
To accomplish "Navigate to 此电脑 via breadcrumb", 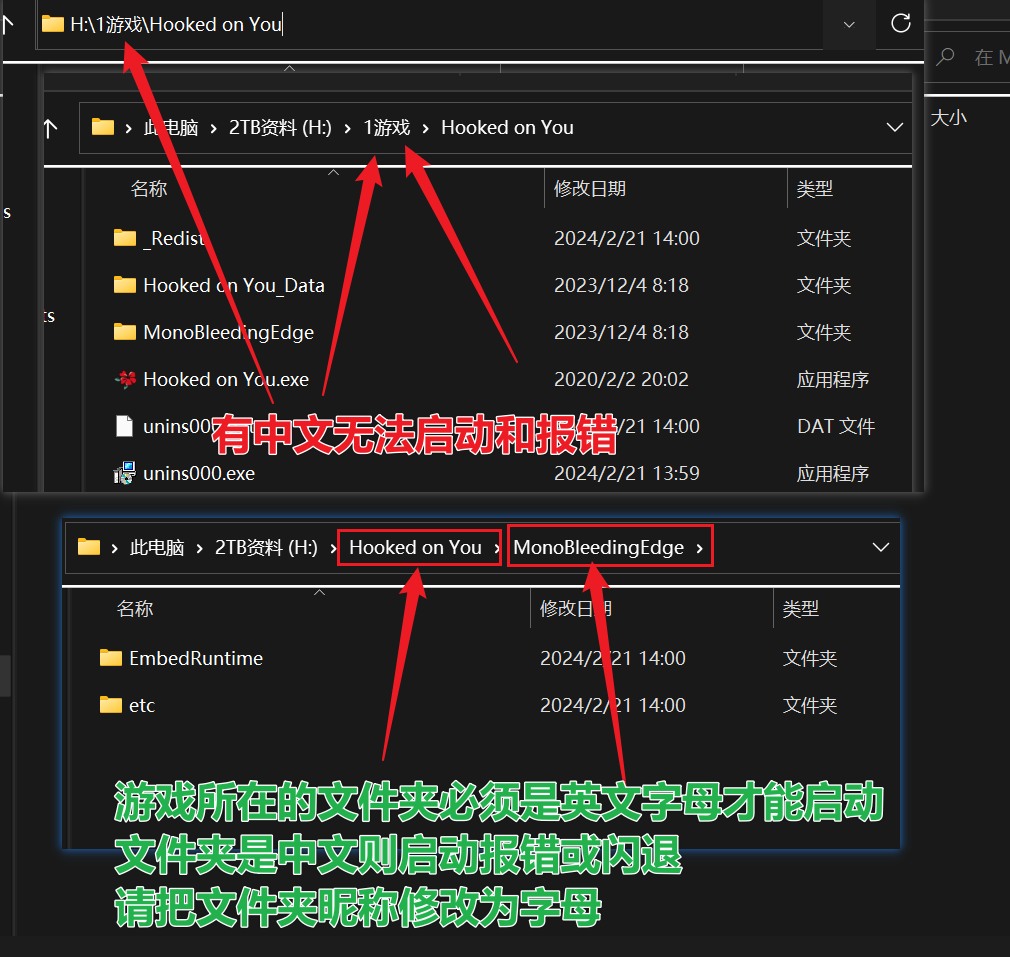I will (171, 128).
